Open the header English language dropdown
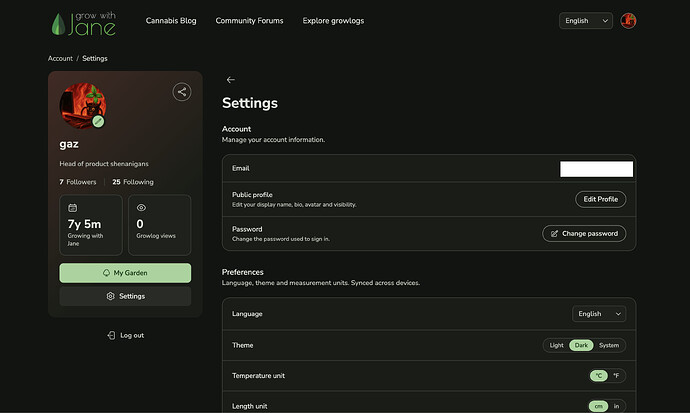Viewport: 690px width, 413px height. click(586, 21)
